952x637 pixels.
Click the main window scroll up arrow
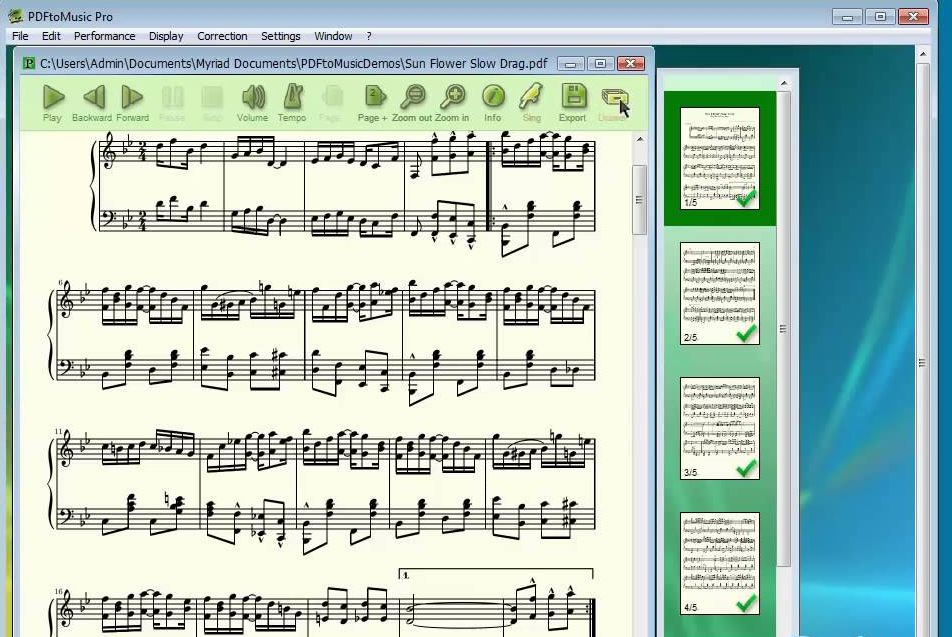(923, 54)
